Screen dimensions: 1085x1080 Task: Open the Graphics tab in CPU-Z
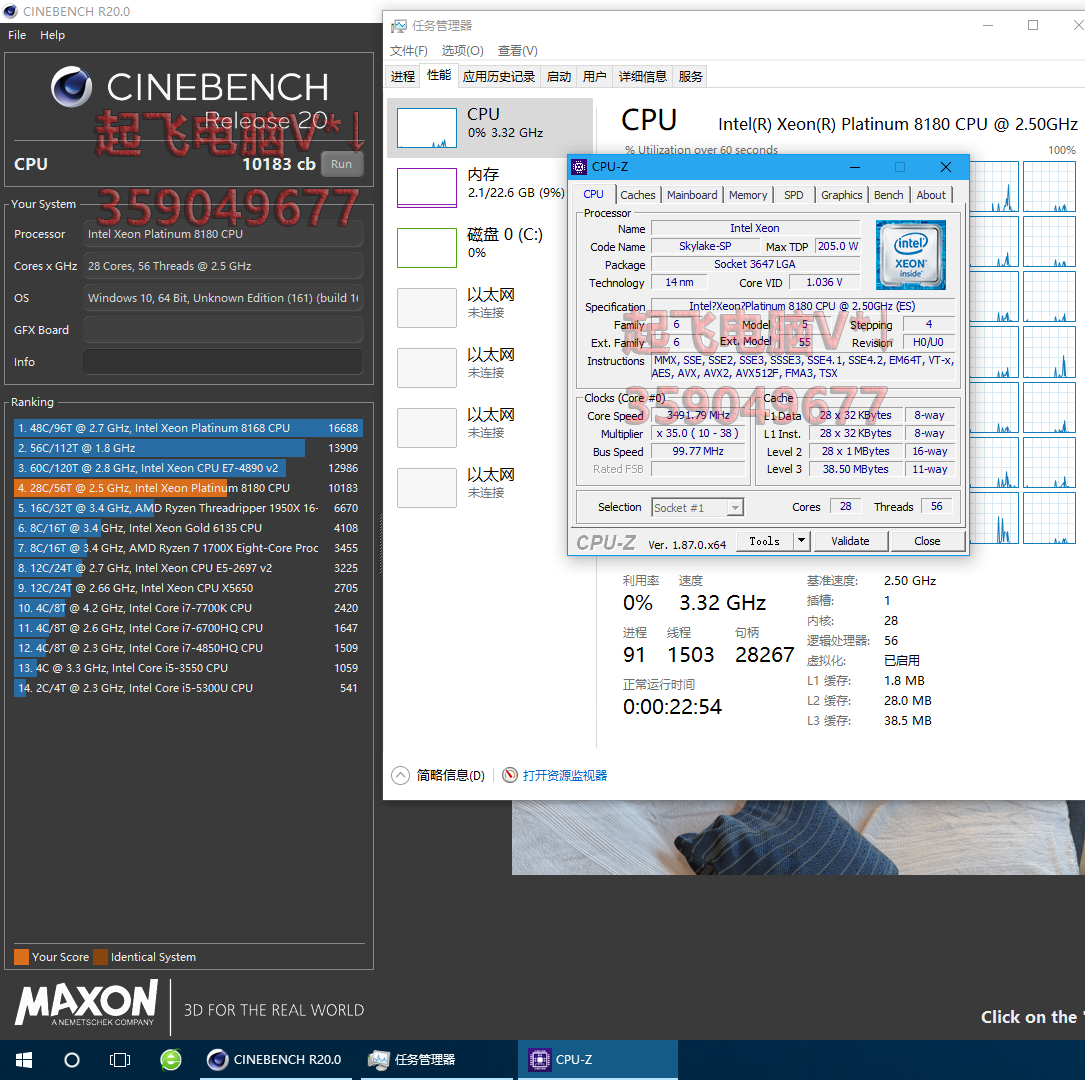[x=841, y=195]
